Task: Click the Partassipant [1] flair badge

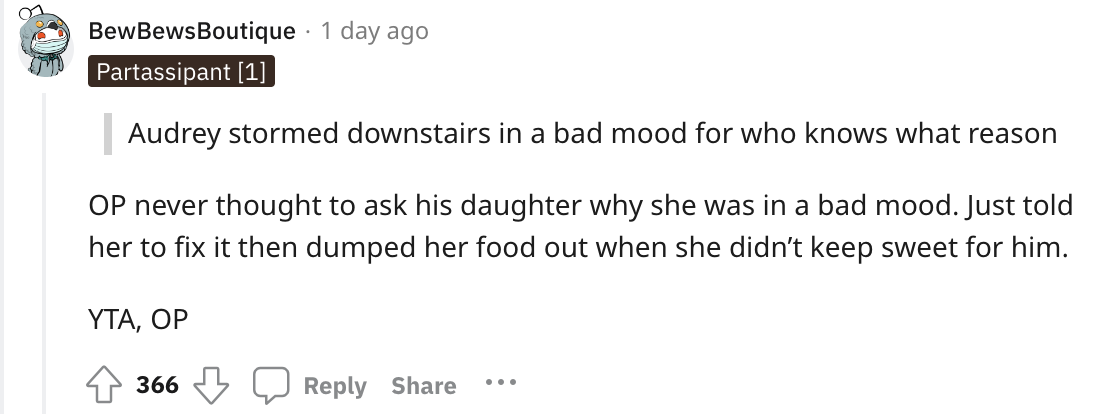Action: pos(181,71)
